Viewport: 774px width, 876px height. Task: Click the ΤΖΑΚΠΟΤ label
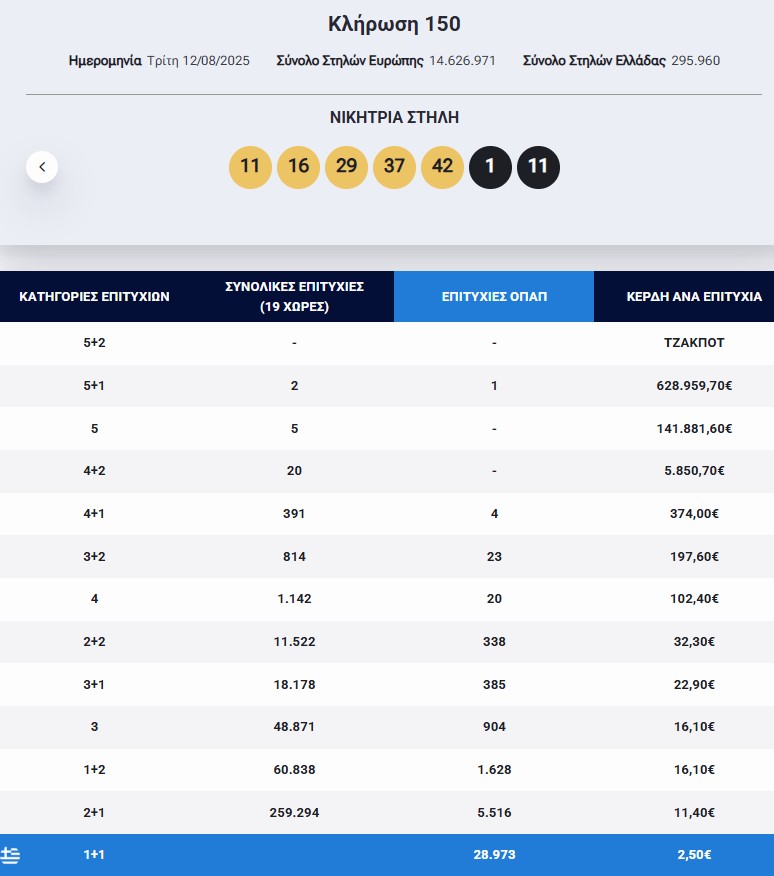tap(696, 342)
